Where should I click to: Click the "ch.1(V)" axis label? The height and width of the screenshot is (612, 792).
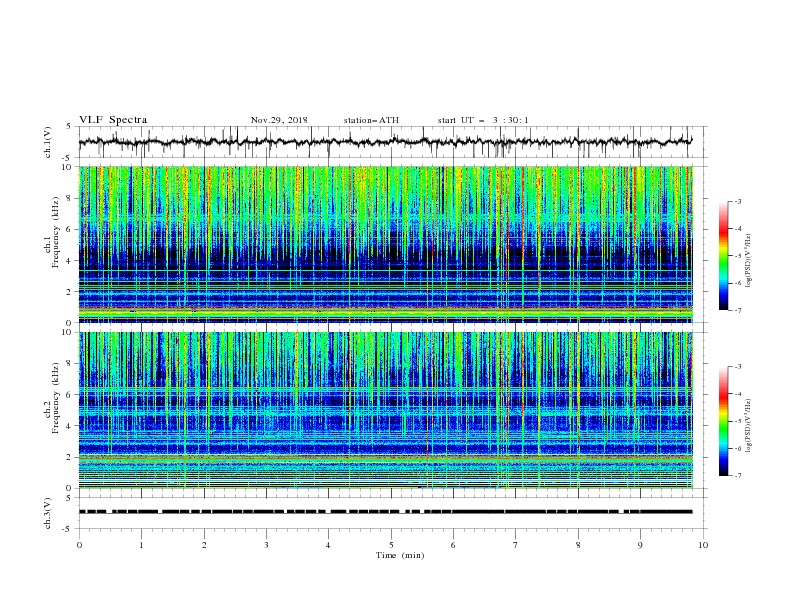click(x=48, y=142)
